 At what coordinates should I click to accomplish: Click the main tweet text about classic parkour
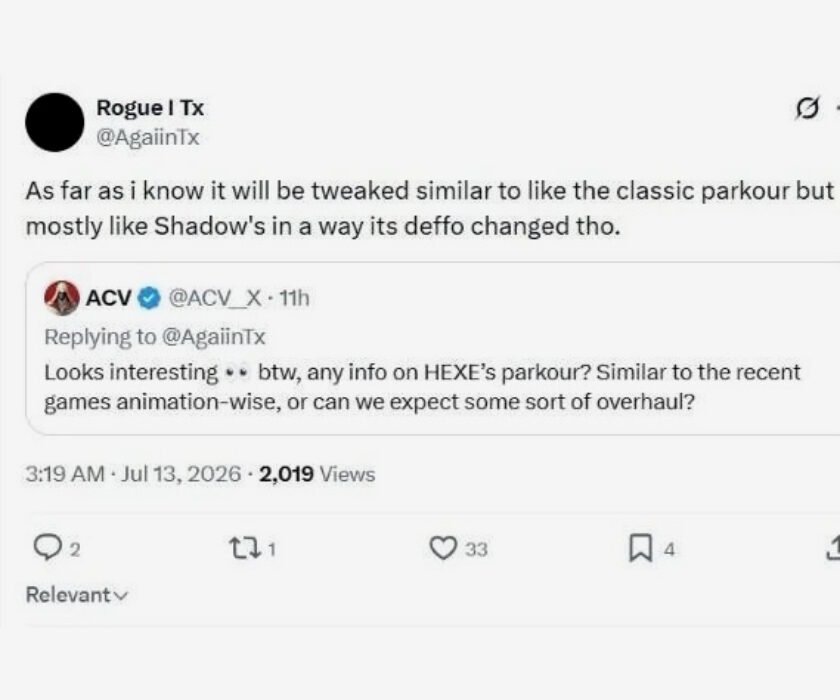coord(430,208)
